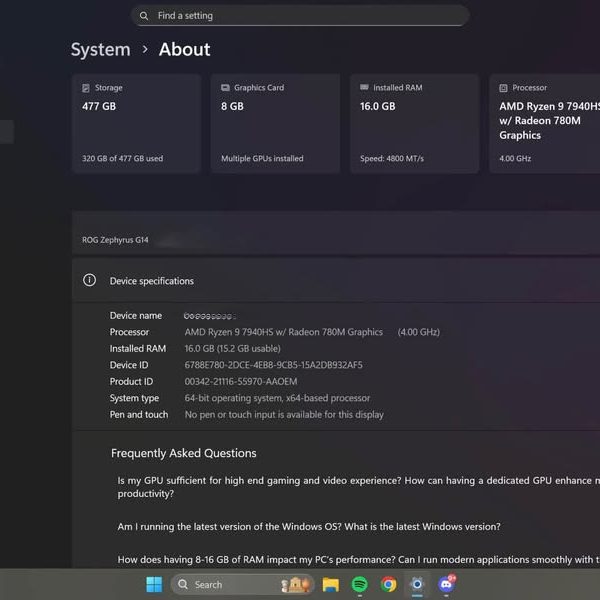Click the Processor card icon
This screenshot has height=600, width=600.
click(504, 88)
